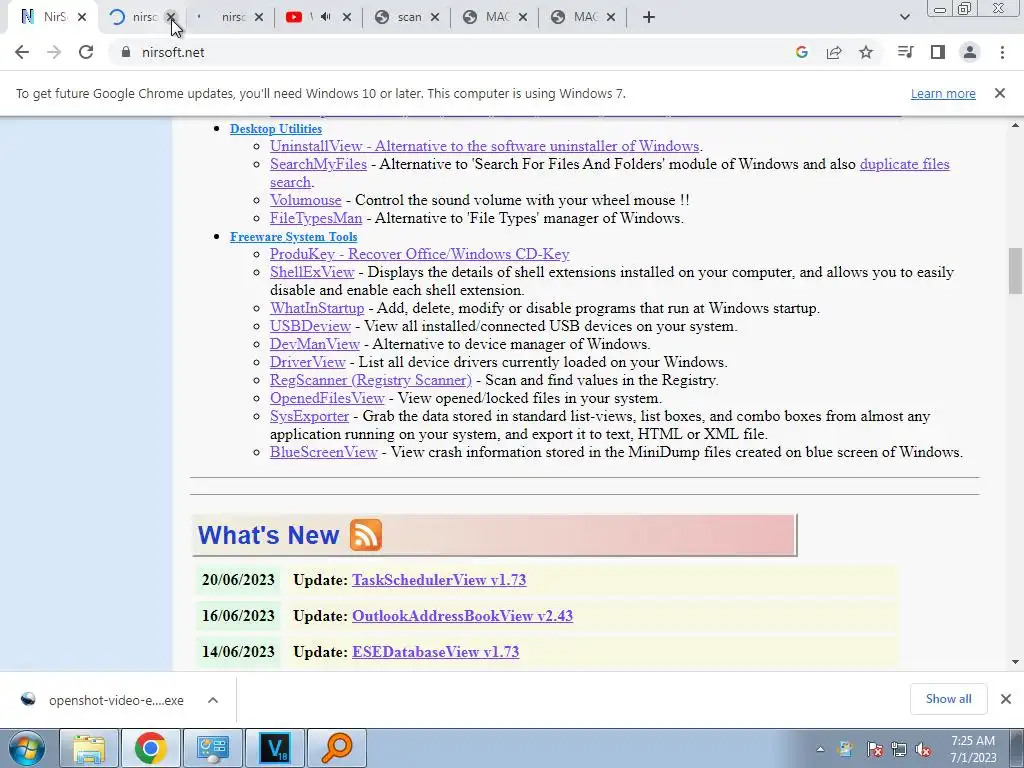Open the Vegas Pro 18 taskbar icon
Viewport: 1024px width, 768px height.
coord(274,748)
